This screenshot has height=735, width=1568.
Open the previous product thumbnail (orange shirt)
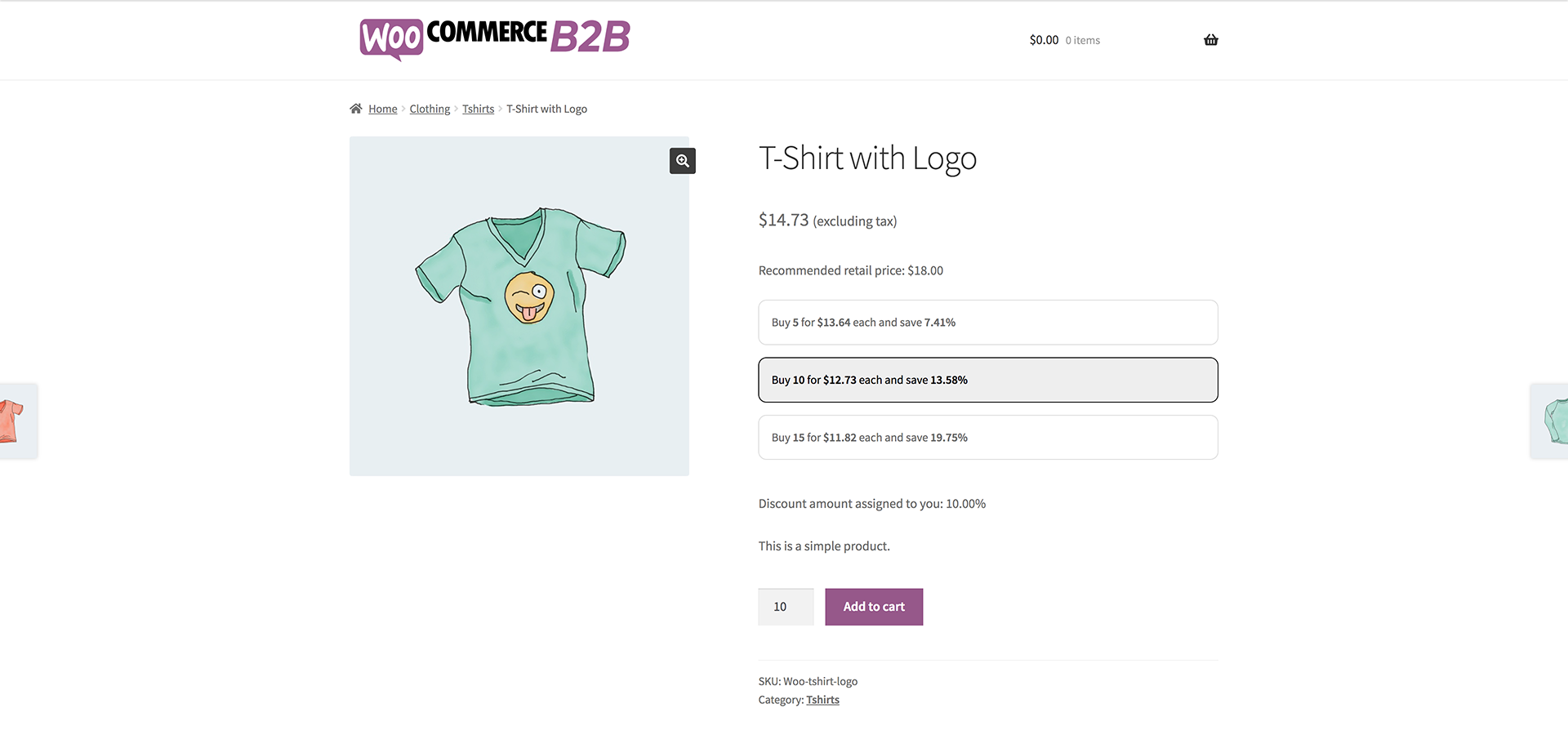click(16, 421)
